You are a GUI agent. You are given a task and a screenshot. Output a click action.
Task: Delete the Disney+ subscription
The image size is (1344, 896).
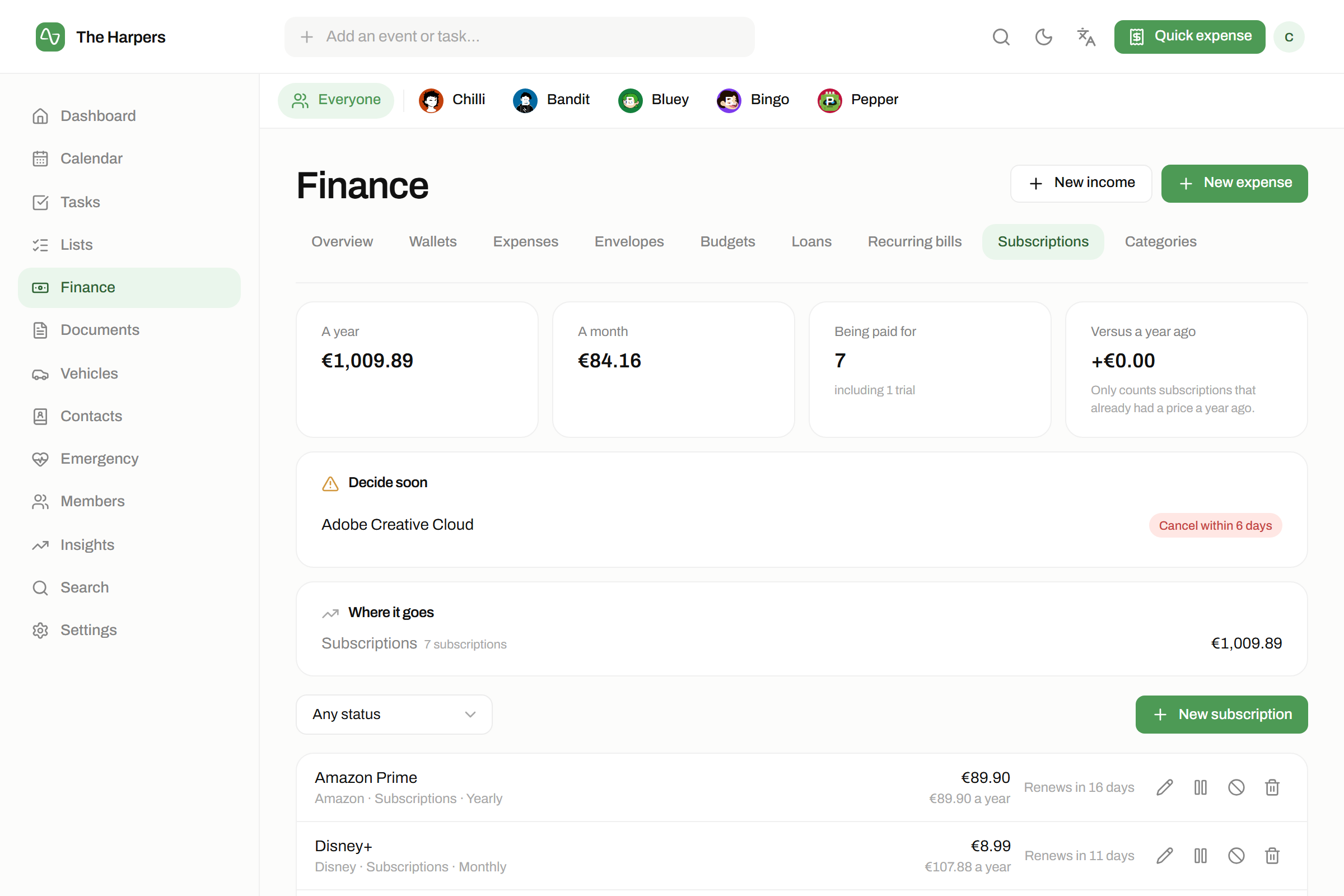(1272, 856)
